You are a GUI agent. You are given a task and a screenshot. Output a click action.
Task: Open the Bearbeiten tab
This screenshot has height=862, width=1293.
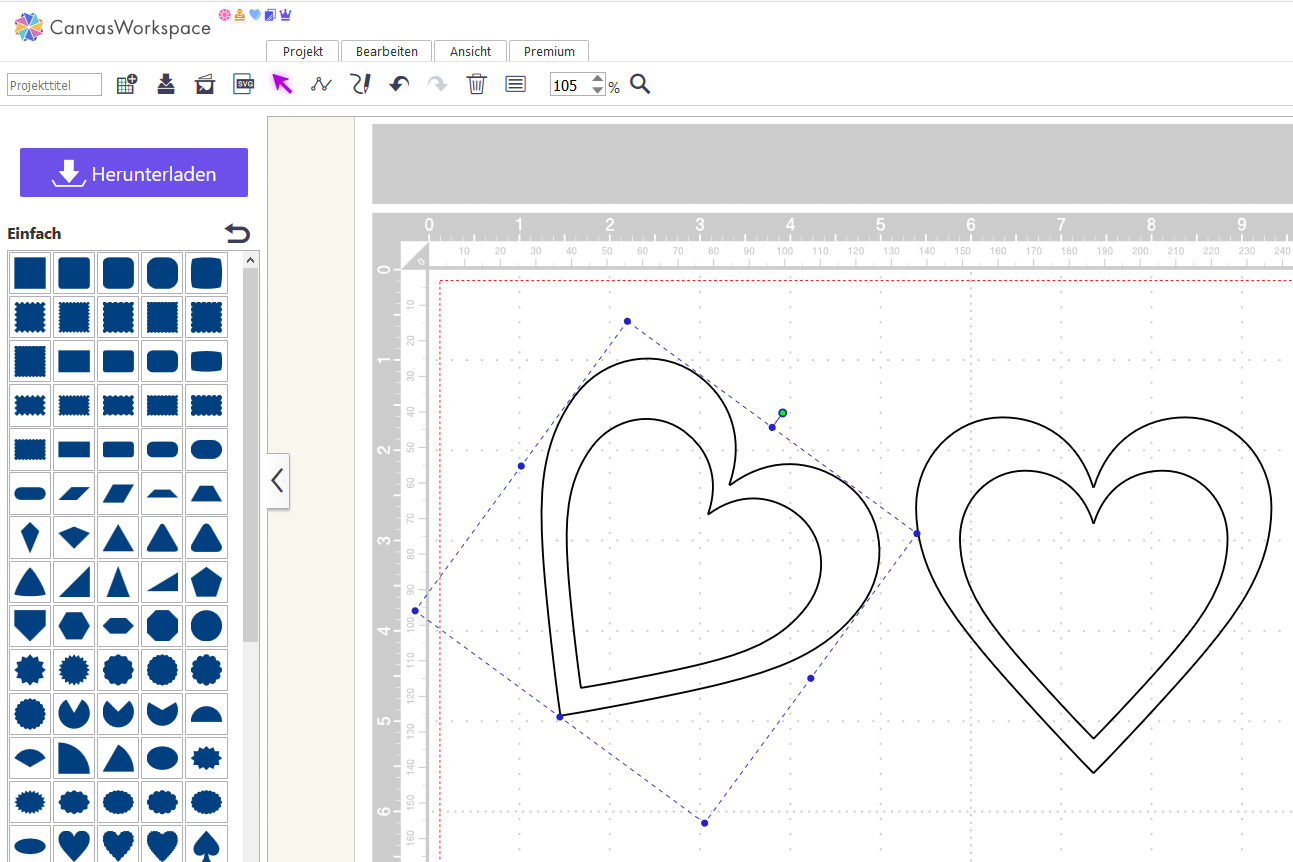[386, 51]
